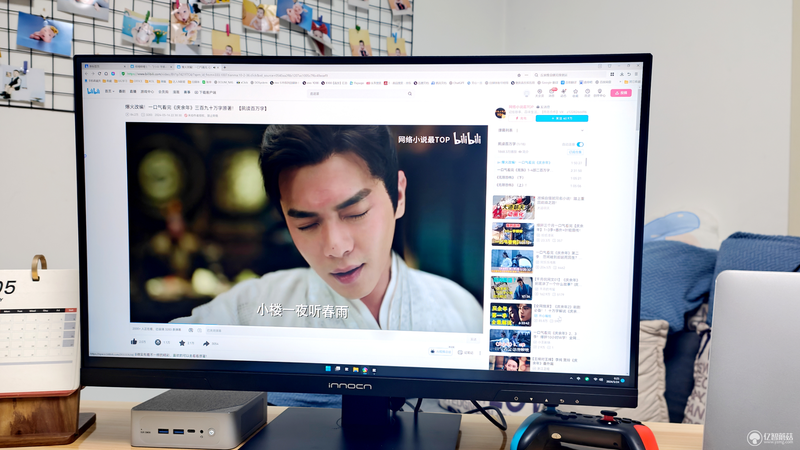
Task: Share the video with the arrow icon
Action: [206, 343]
